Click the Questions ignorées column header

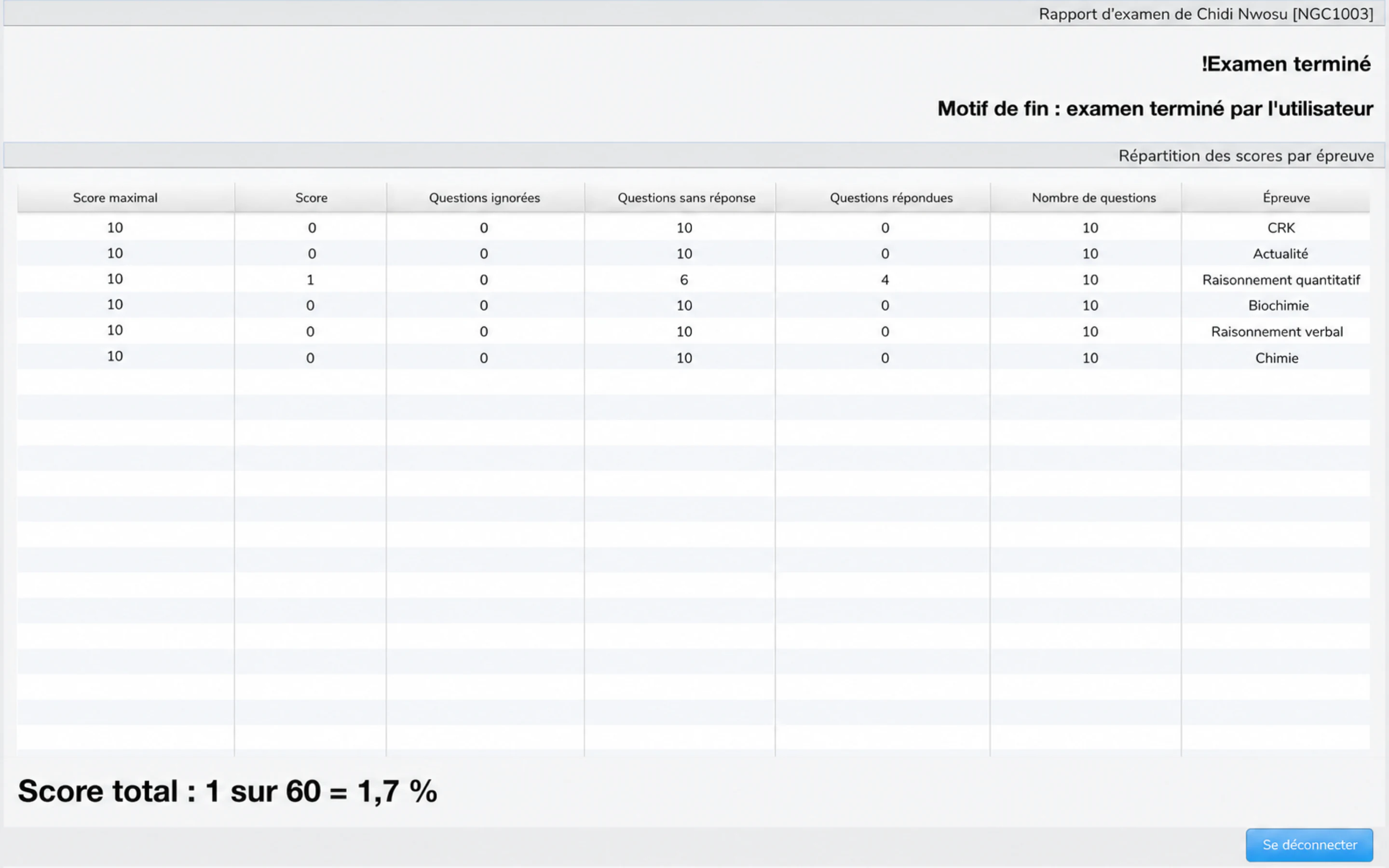pos(485,198)
